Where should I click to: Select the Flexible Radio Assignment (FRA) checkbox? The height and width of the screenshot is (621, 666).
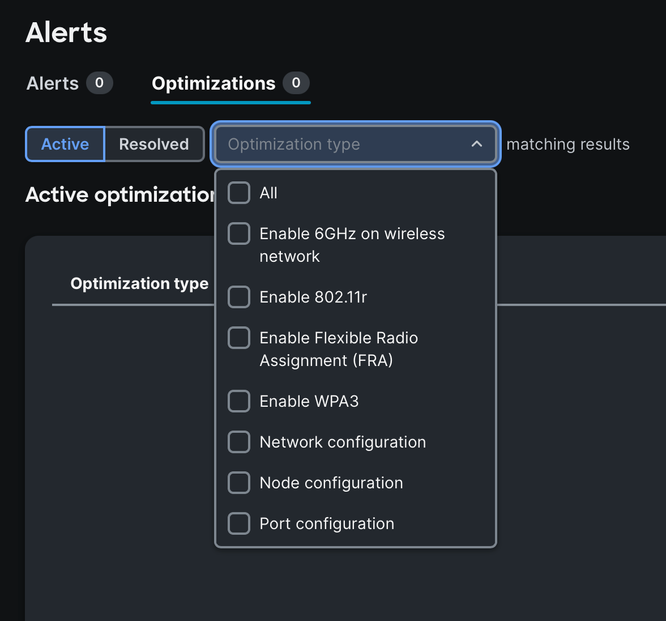[x=239, y=338]
